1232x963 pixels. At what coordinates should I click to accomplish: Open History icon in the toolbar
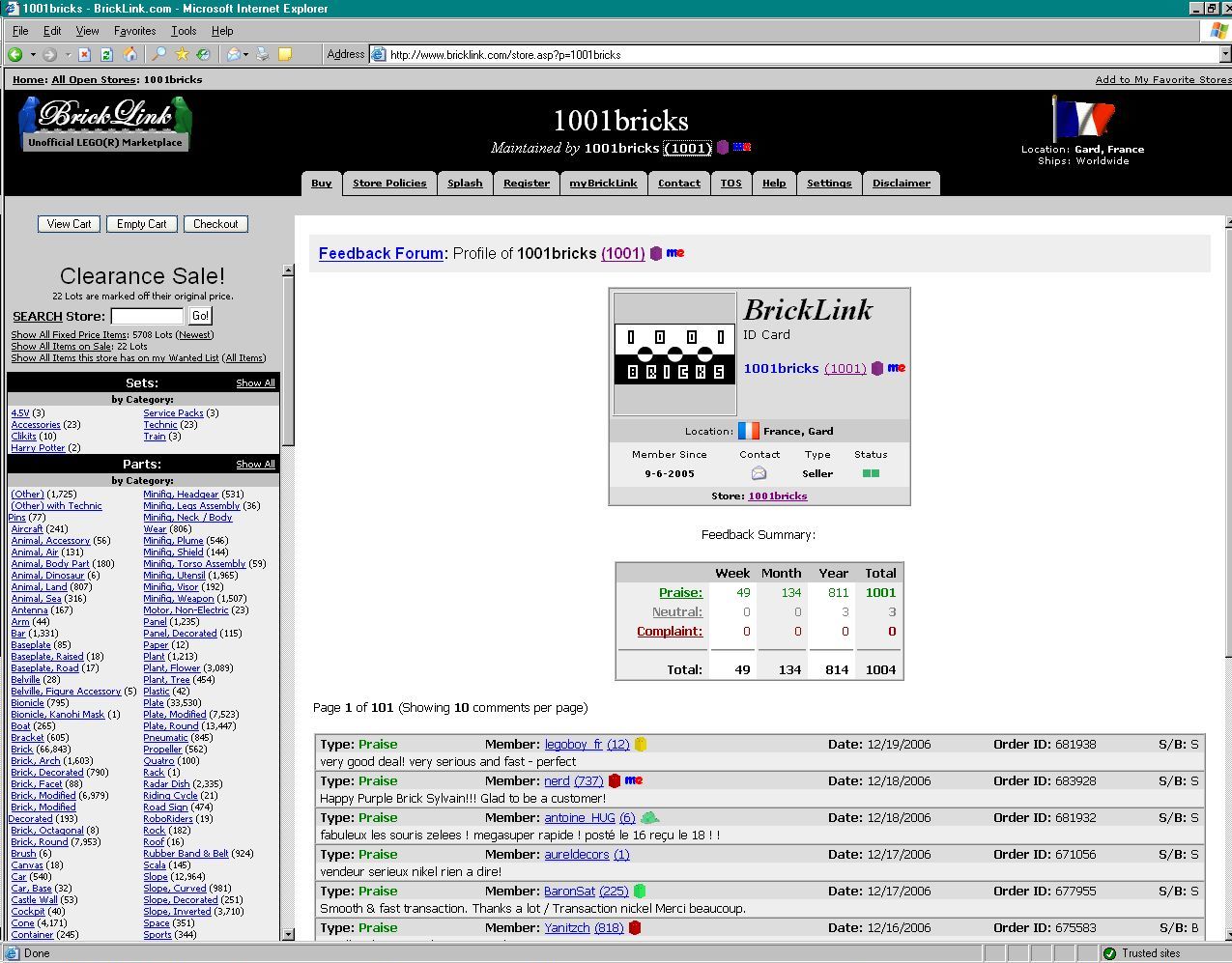coord(204,55)
